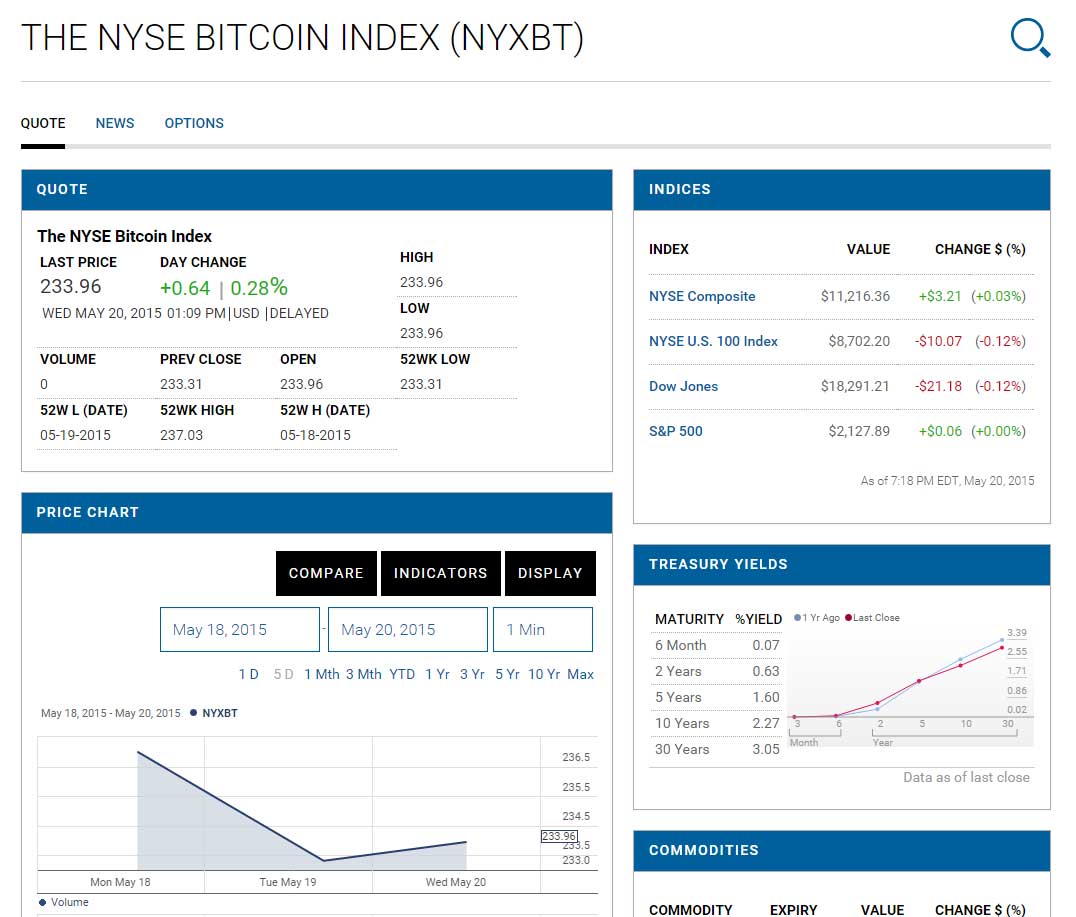Click the TREASURY YIELDS panel header
Viewport: 1076px width, 917px height.
coord(842,565)
